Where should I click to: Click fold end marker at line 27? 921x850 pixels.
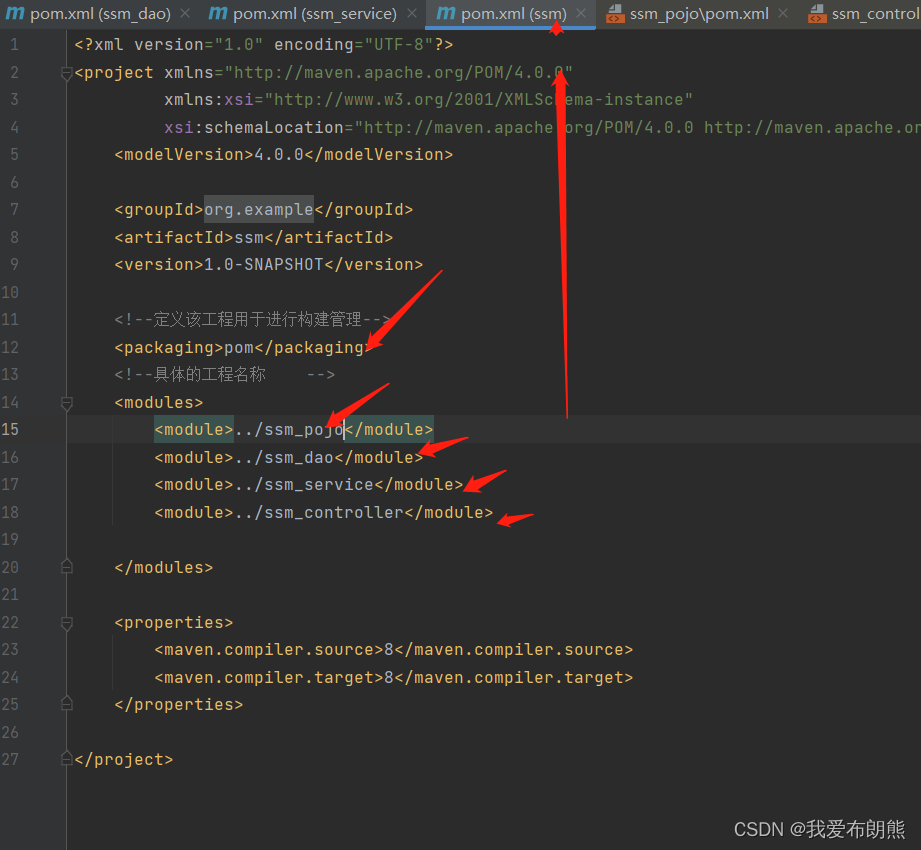[x=66, y=758]
